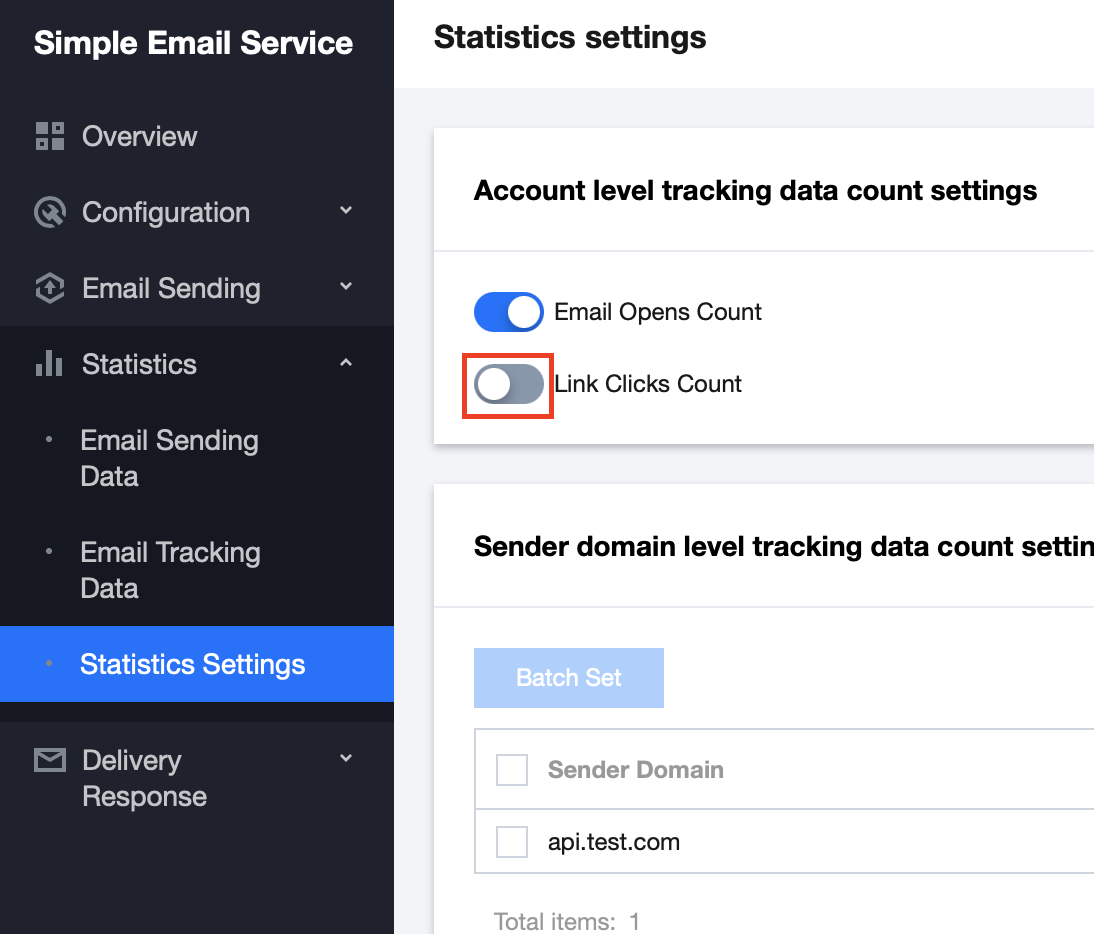
Task: Click the Email Sending upload icon
Action: (49, 288)
